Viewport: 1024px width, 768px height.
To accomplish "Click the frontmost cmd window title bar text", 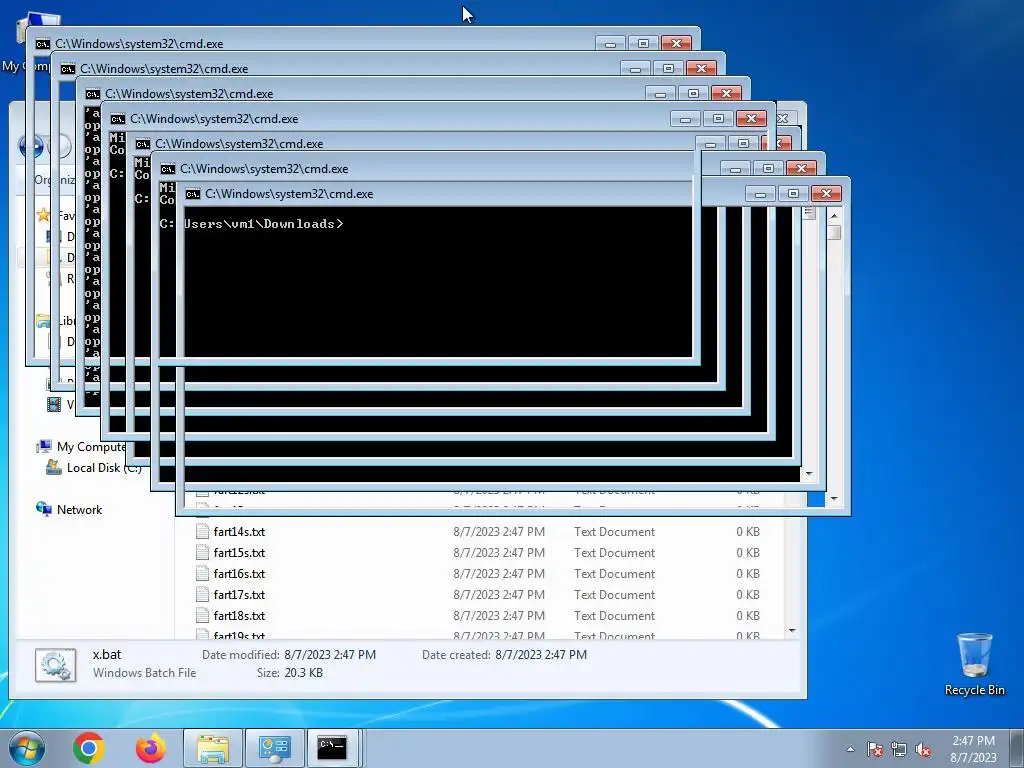I will point(289,194).
